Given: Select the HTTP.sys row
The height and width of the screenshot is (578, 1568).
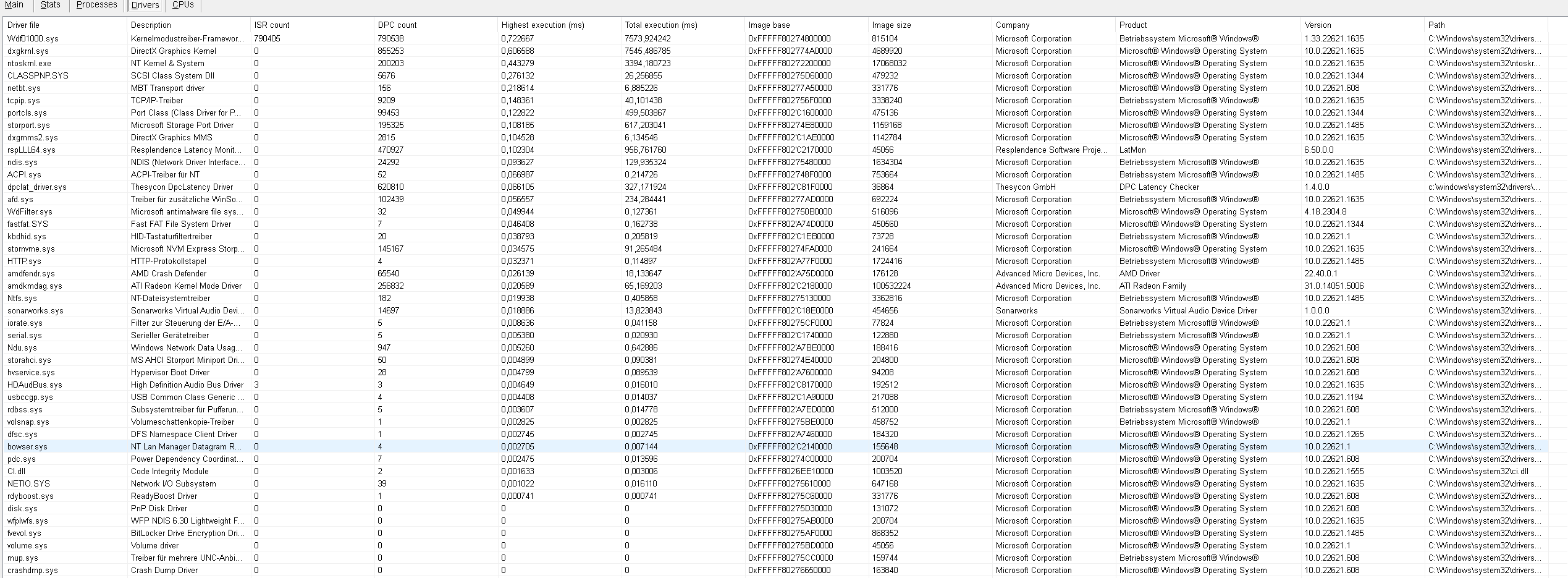Looking at the screenshot, I should point(775,261).
